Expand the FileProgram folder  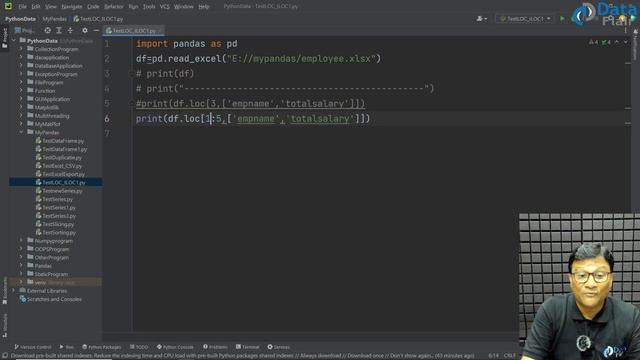(21, 82)
